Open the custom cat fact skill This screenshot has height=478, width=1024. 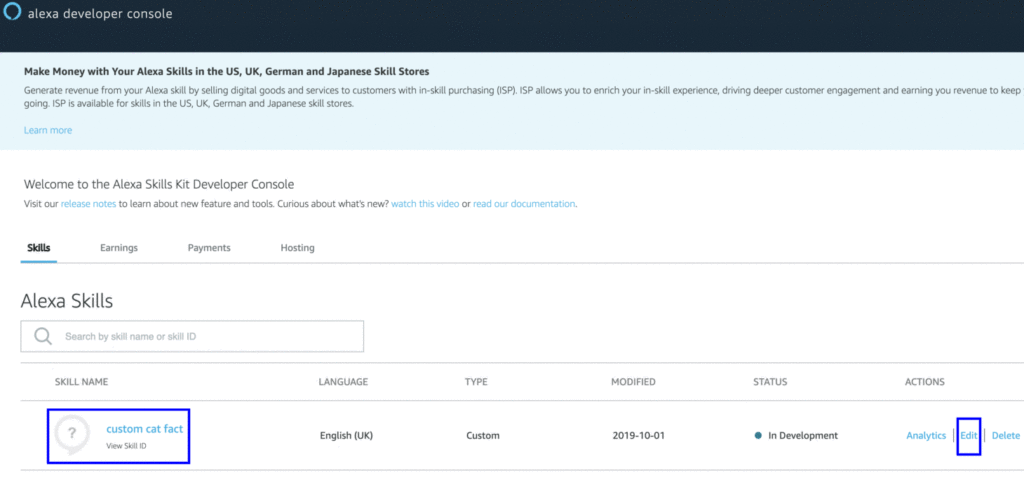tap(144, 429)
